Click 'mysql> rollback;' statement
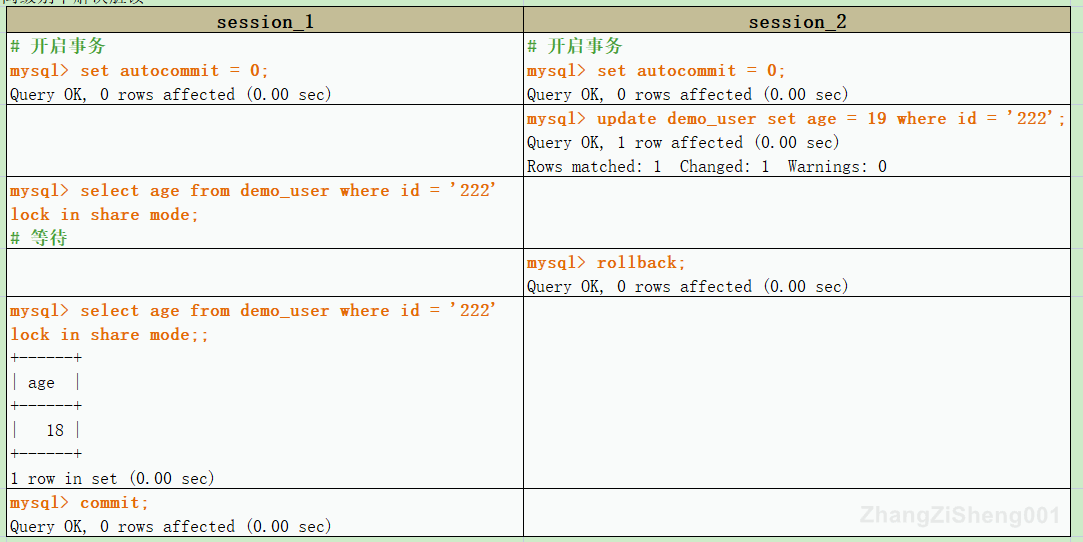 tap(606, 263)
